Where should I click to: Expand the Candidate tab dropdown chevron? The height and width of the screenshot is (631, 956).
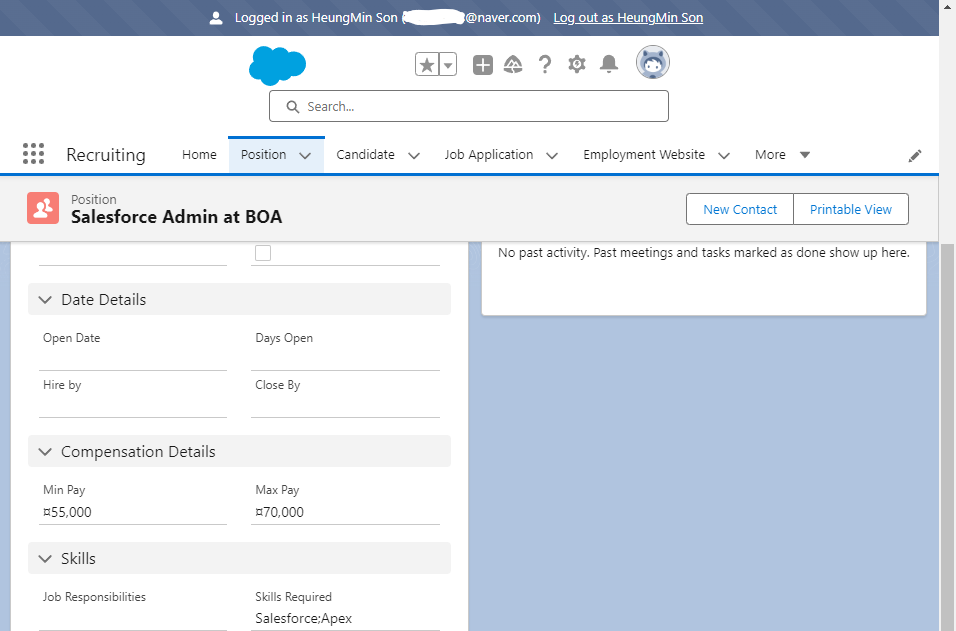[413, 156]
